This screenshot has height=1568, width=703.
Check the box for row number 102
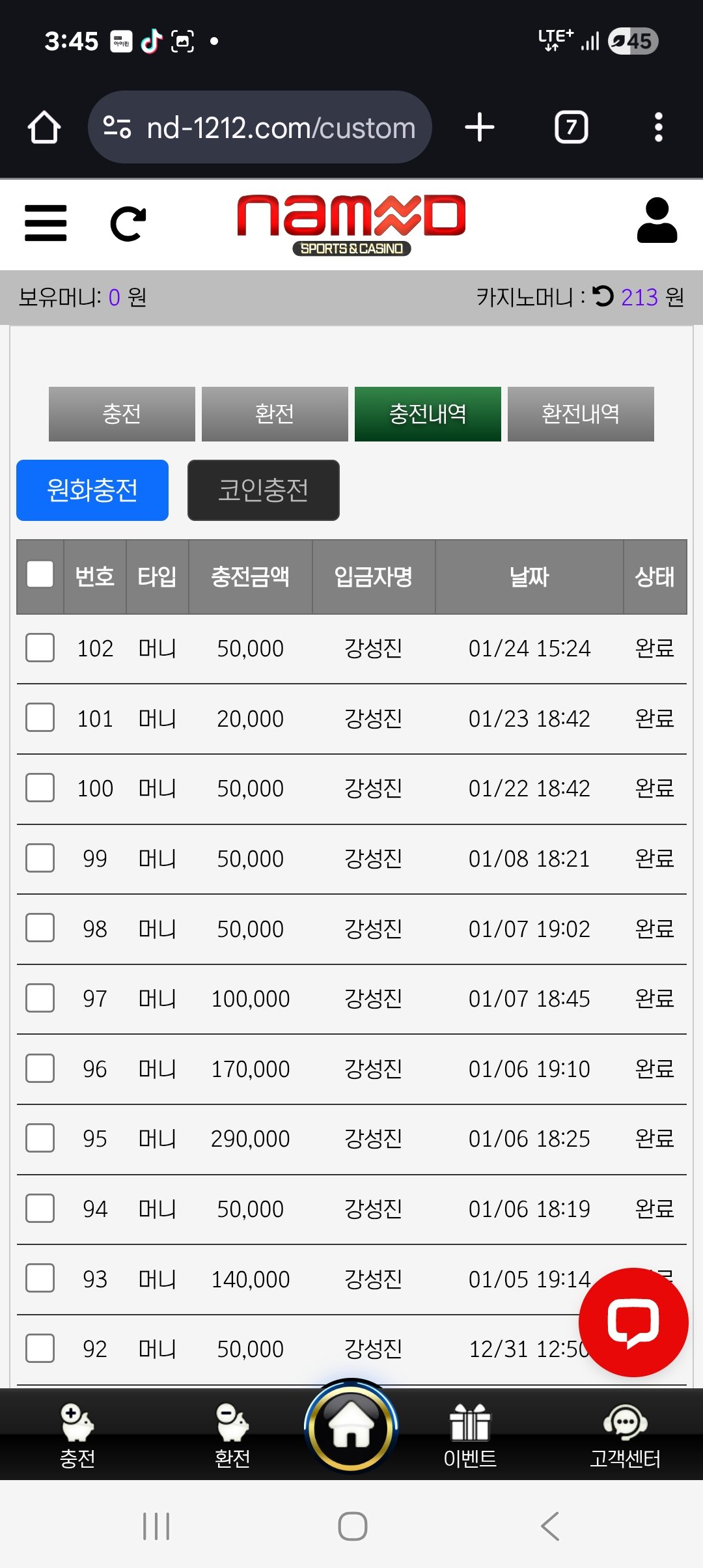pyautogui.click(x=40, y=648)
